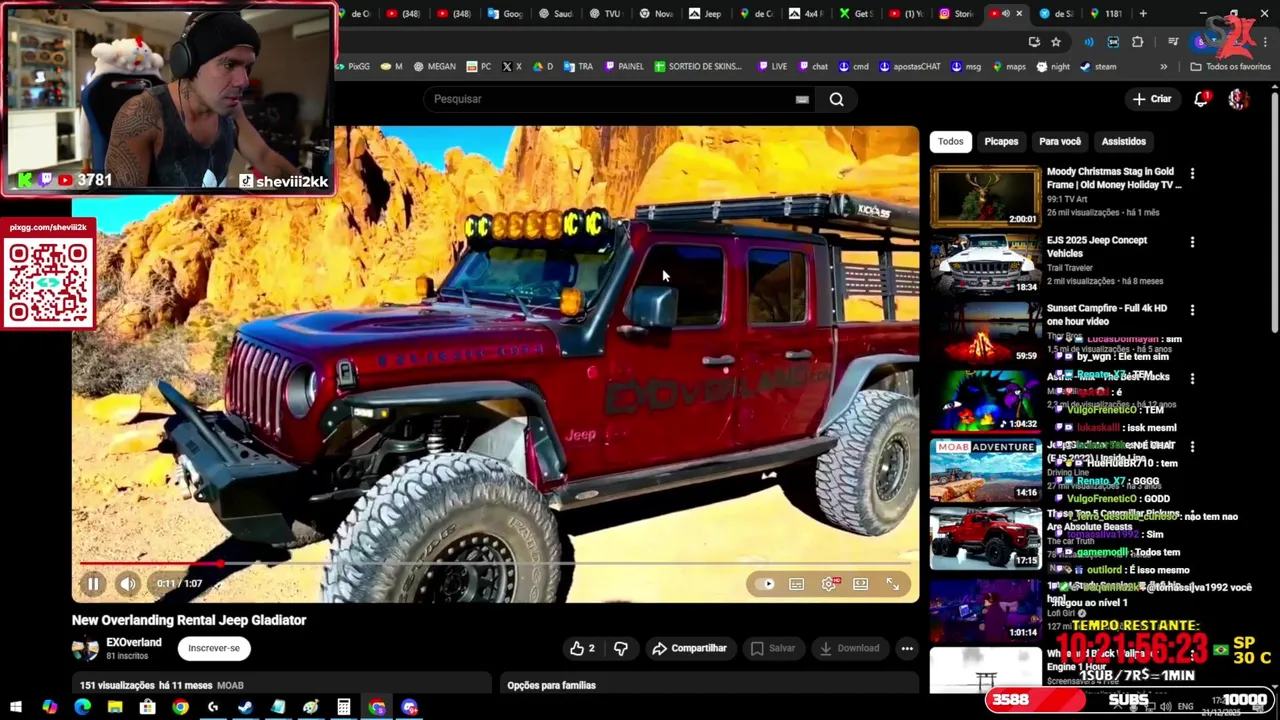Open the account avatar menu
Screen dimensions: 1280x720
(1238, 99)
